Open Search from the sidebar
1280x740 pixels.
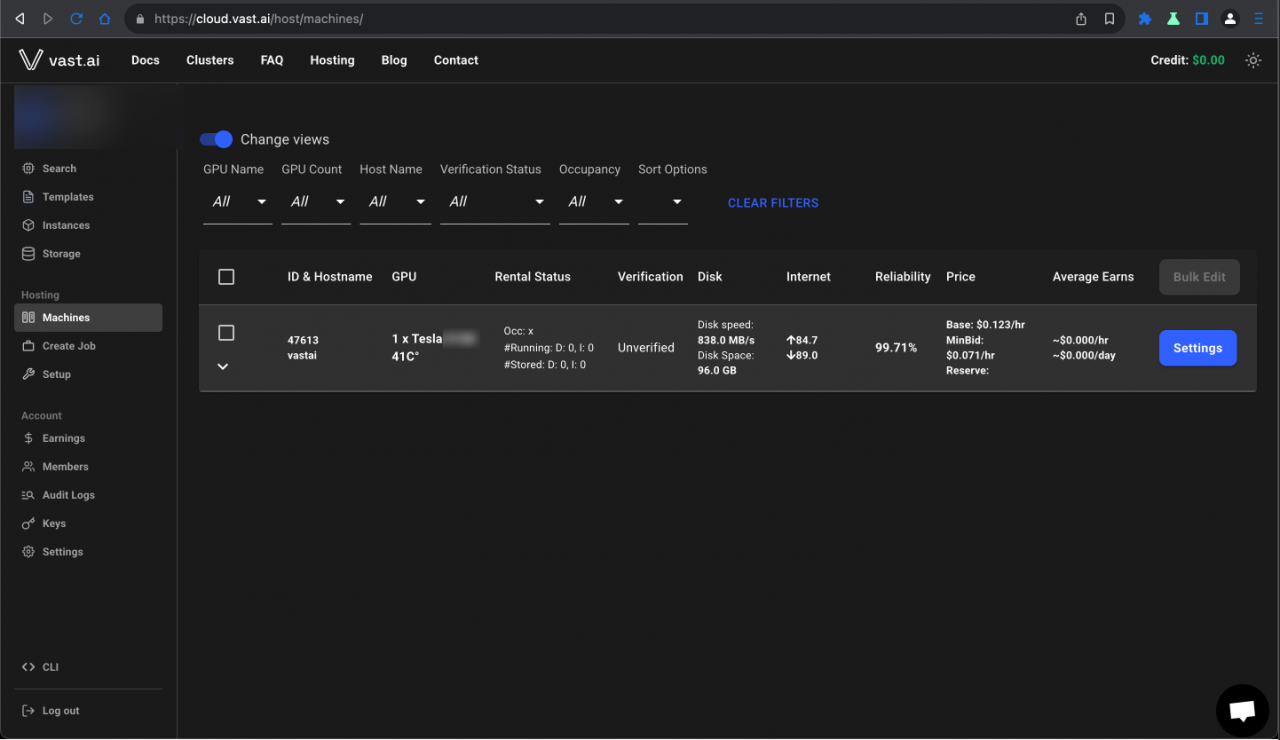[x=59, y=169]
